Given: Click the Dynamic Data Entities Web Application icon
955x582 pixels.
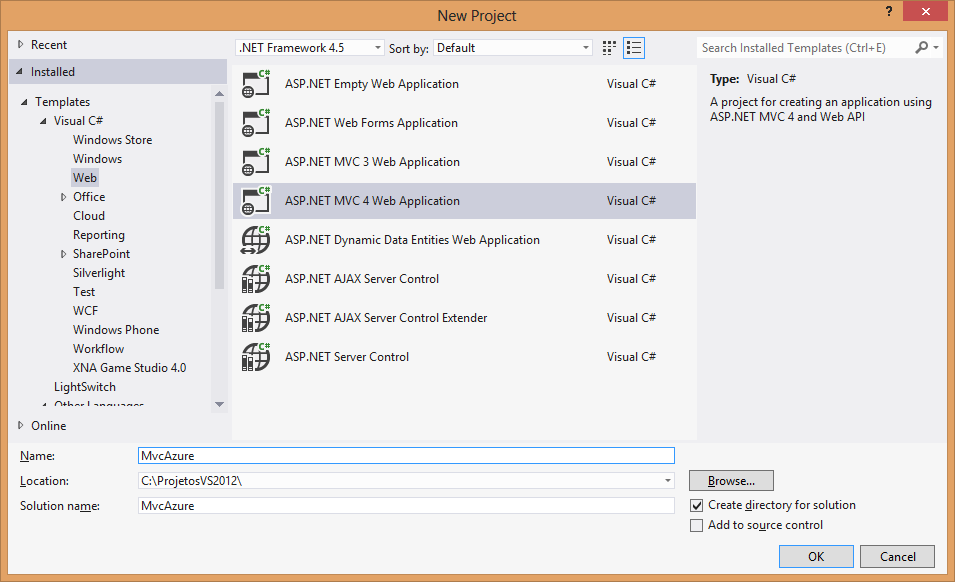Looking at the screenshot, I should (256, 240).
